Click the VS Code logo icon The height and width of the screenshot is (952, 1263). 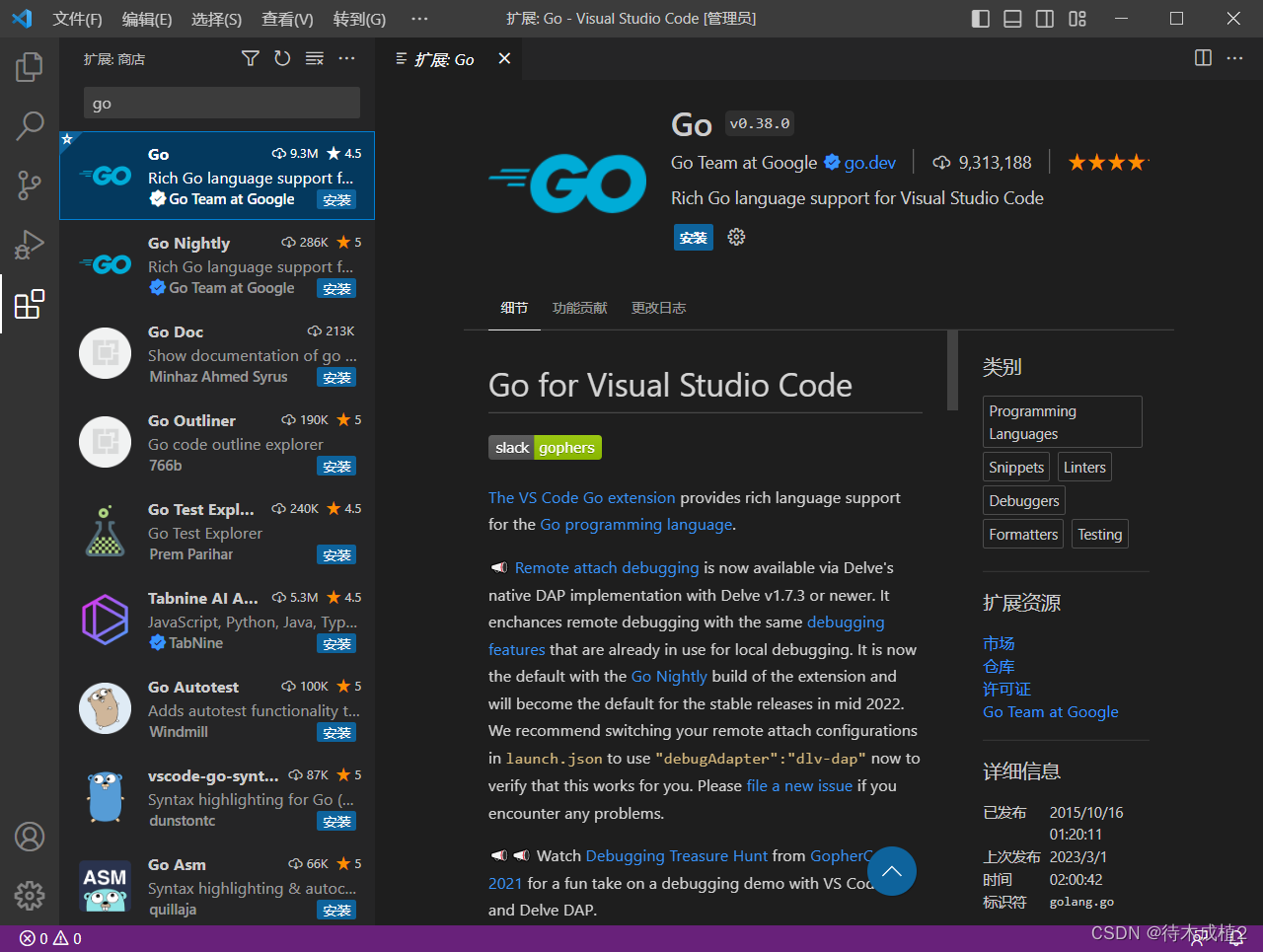[x=22, y=19]
